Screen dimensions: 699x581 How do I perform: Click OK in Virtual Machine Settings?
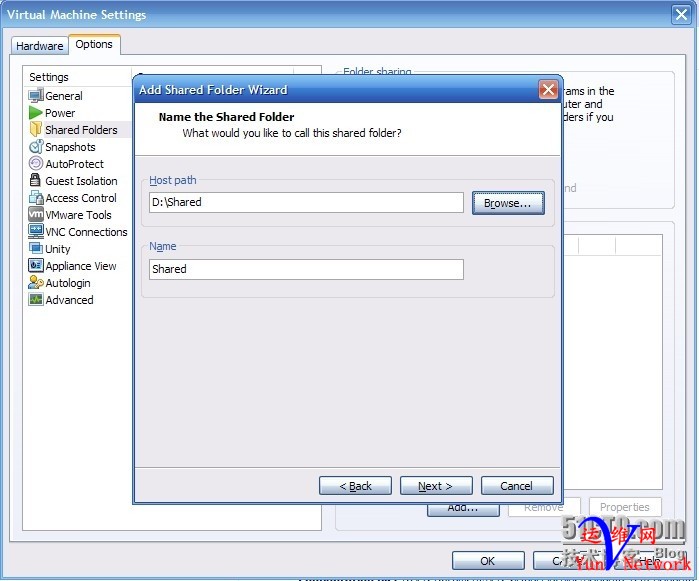(x=488, y=560)
